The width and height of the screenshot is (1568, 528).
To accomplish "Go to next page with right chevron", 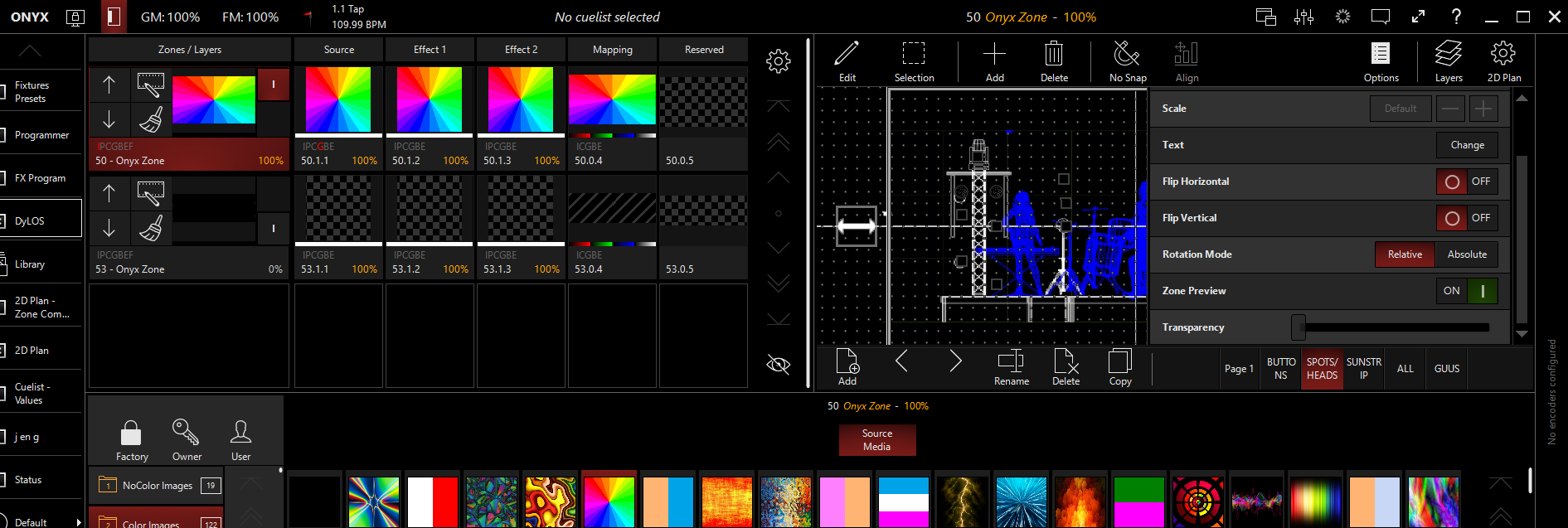I will tap(955, 361).
